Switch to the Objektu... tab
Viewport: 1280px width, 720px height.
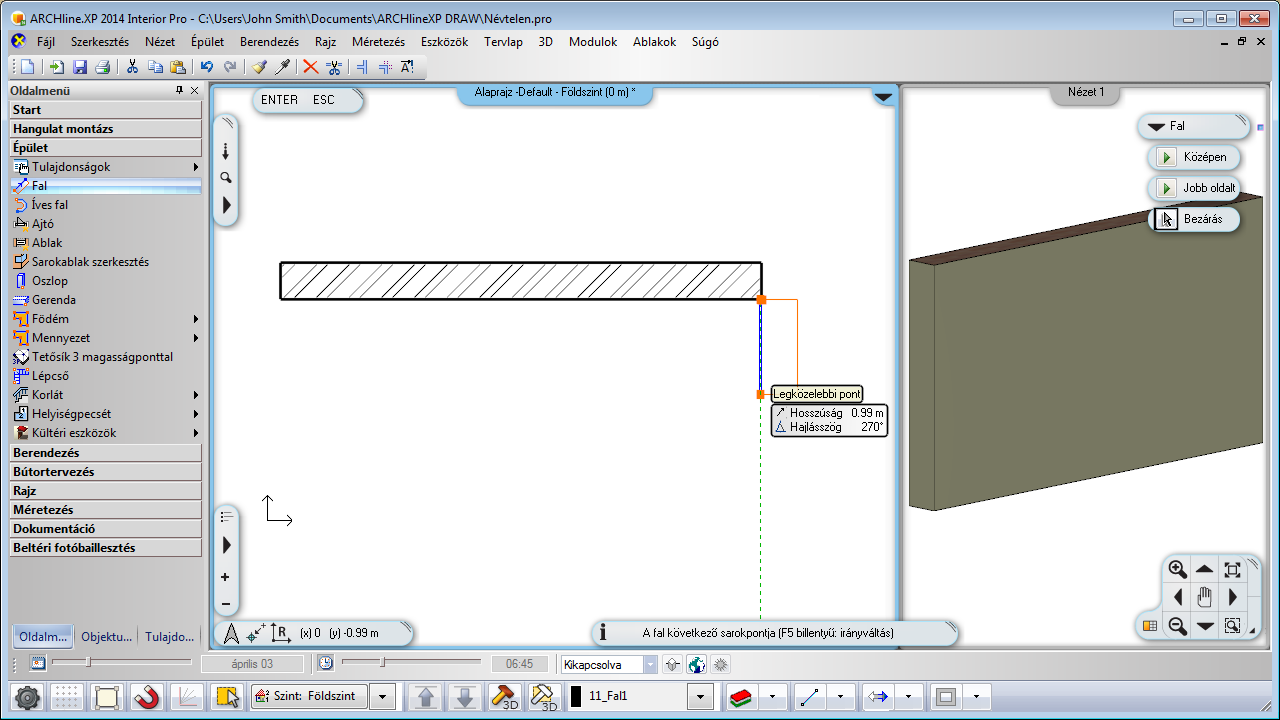coord(106,636)
